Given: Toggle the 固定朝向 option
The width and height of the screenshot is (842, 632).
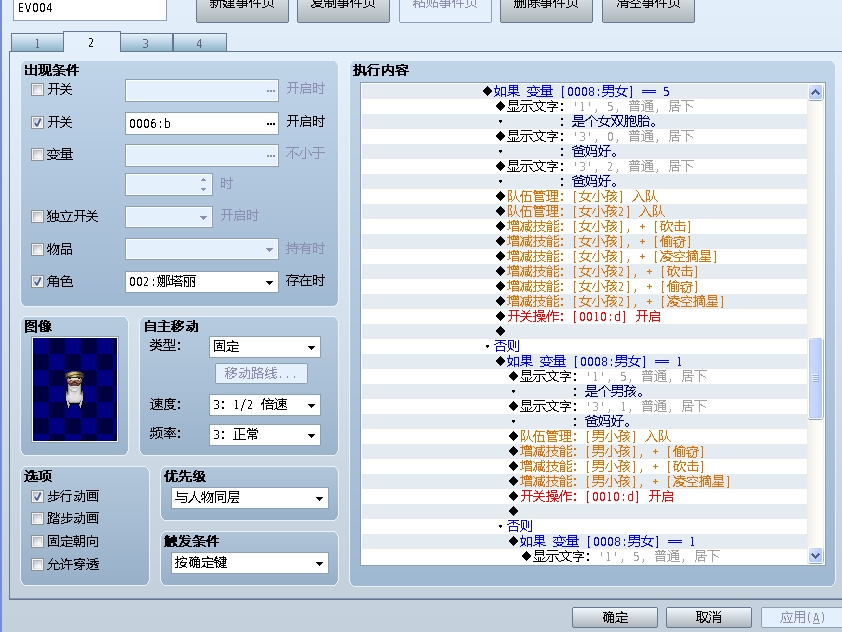Looking at the screenshot, I should pos(37,541).
